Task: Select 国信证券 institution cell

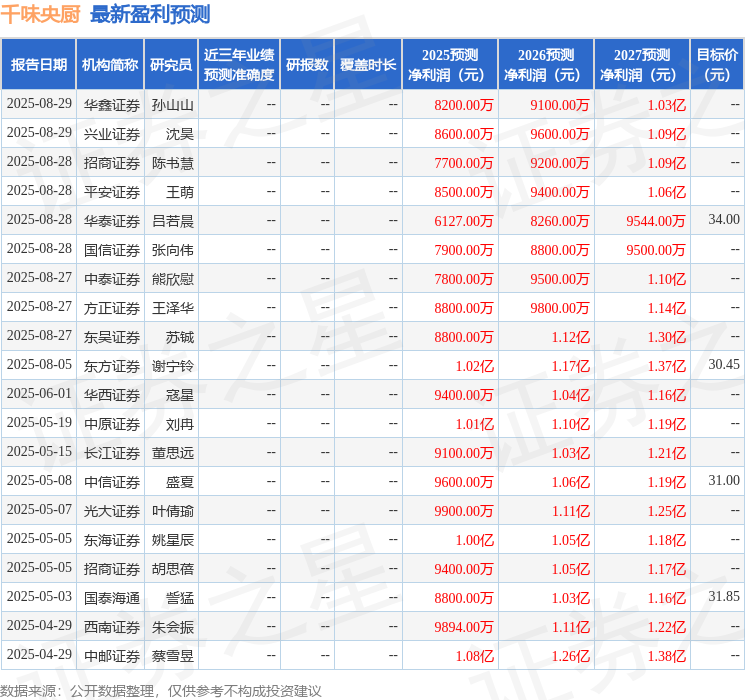Action: 112,250
